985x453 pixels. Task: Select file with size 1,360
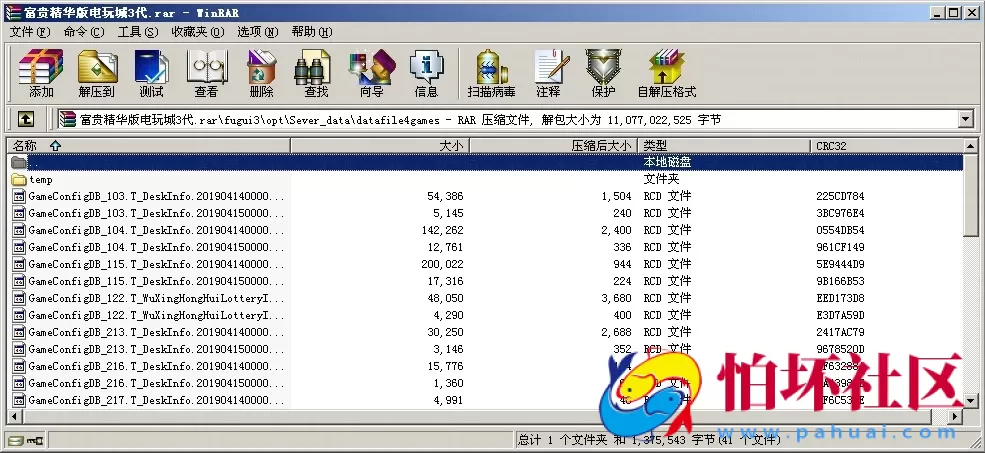click(484, 383)
